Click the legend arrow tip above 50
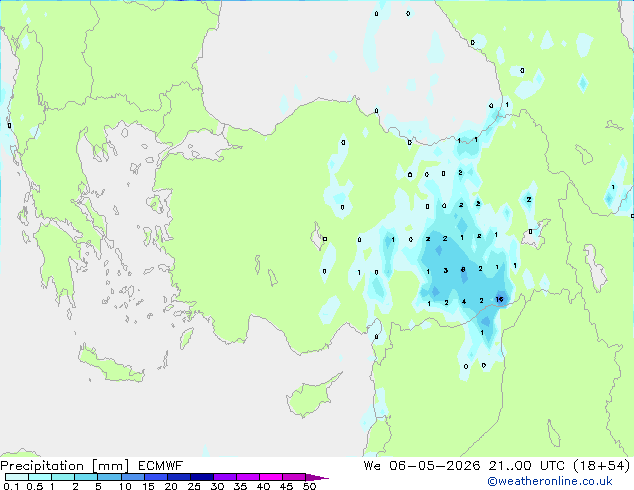 317,477
